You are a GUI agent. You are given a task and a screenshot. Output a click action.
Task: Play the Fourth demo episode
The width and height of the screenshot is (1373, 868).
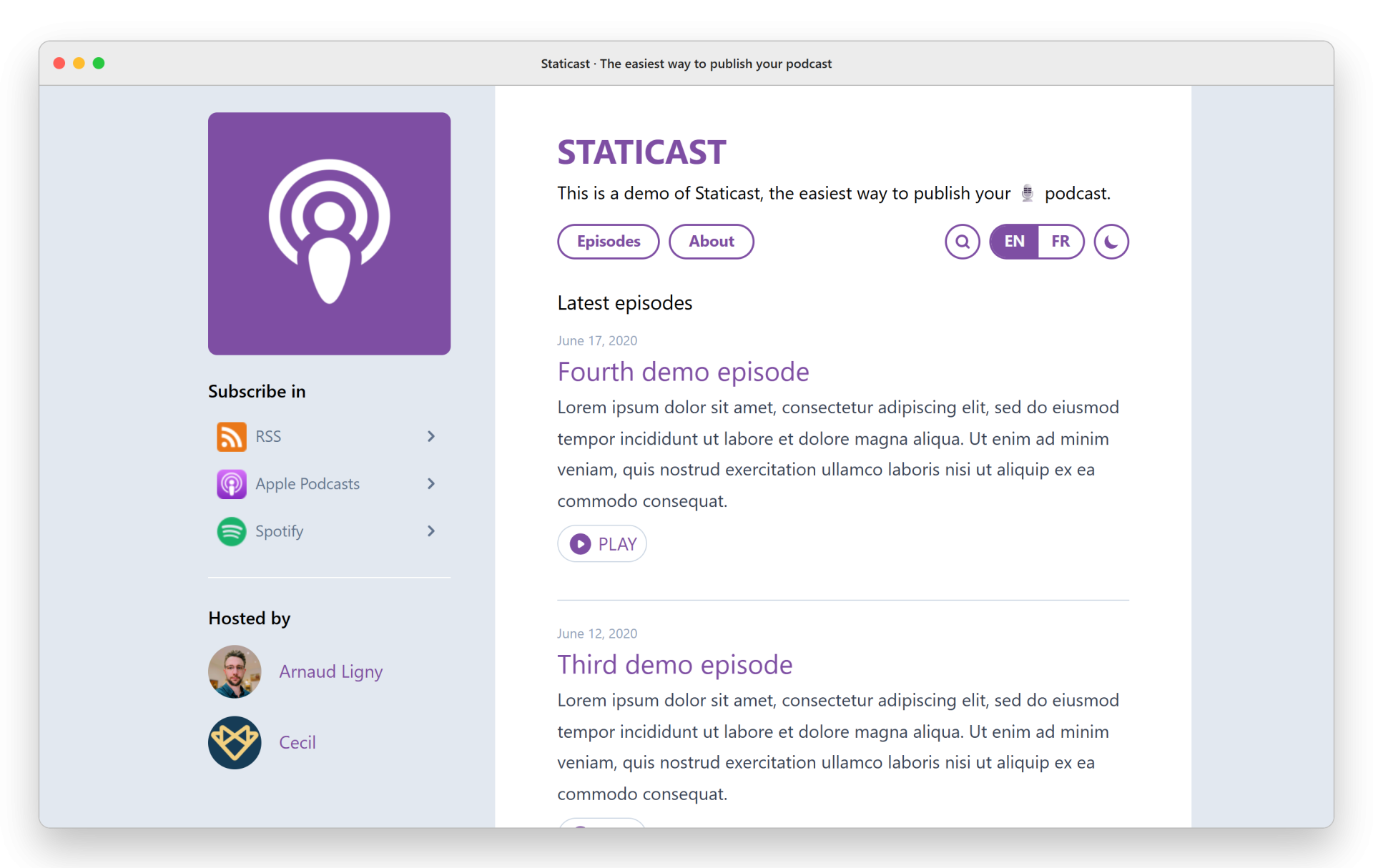click(602, 544)
